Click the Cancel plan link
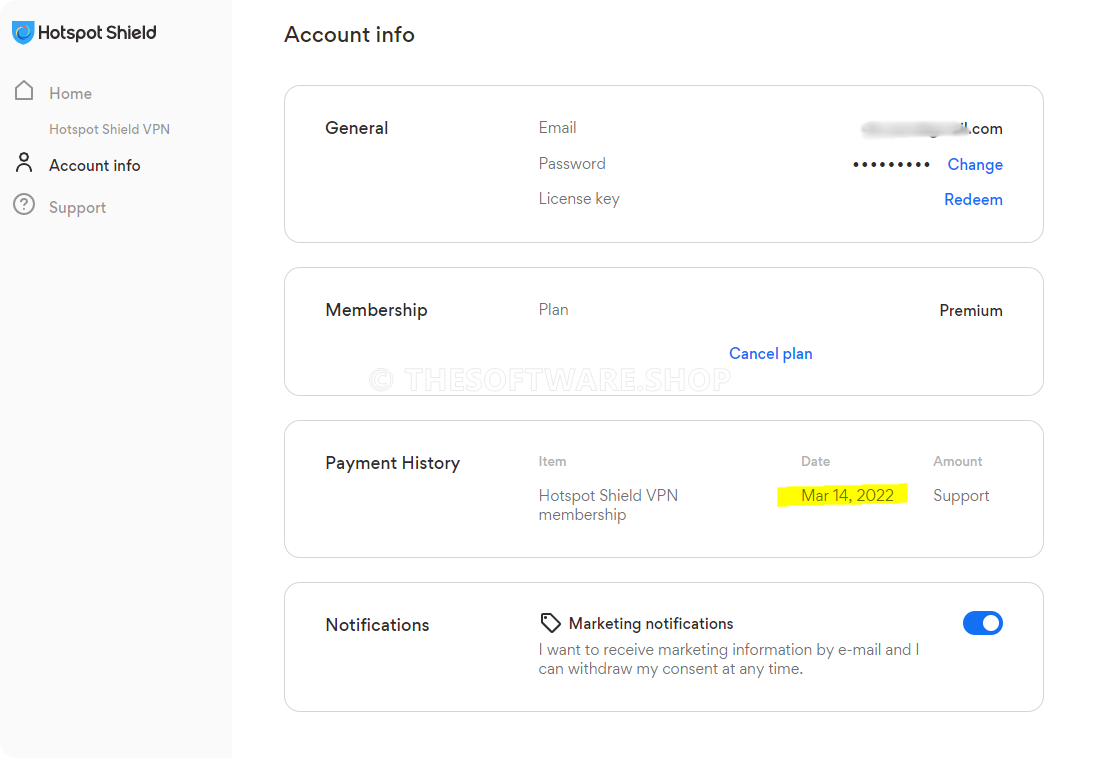This screenshot has width=1098, height=758. tap(770, 354)
